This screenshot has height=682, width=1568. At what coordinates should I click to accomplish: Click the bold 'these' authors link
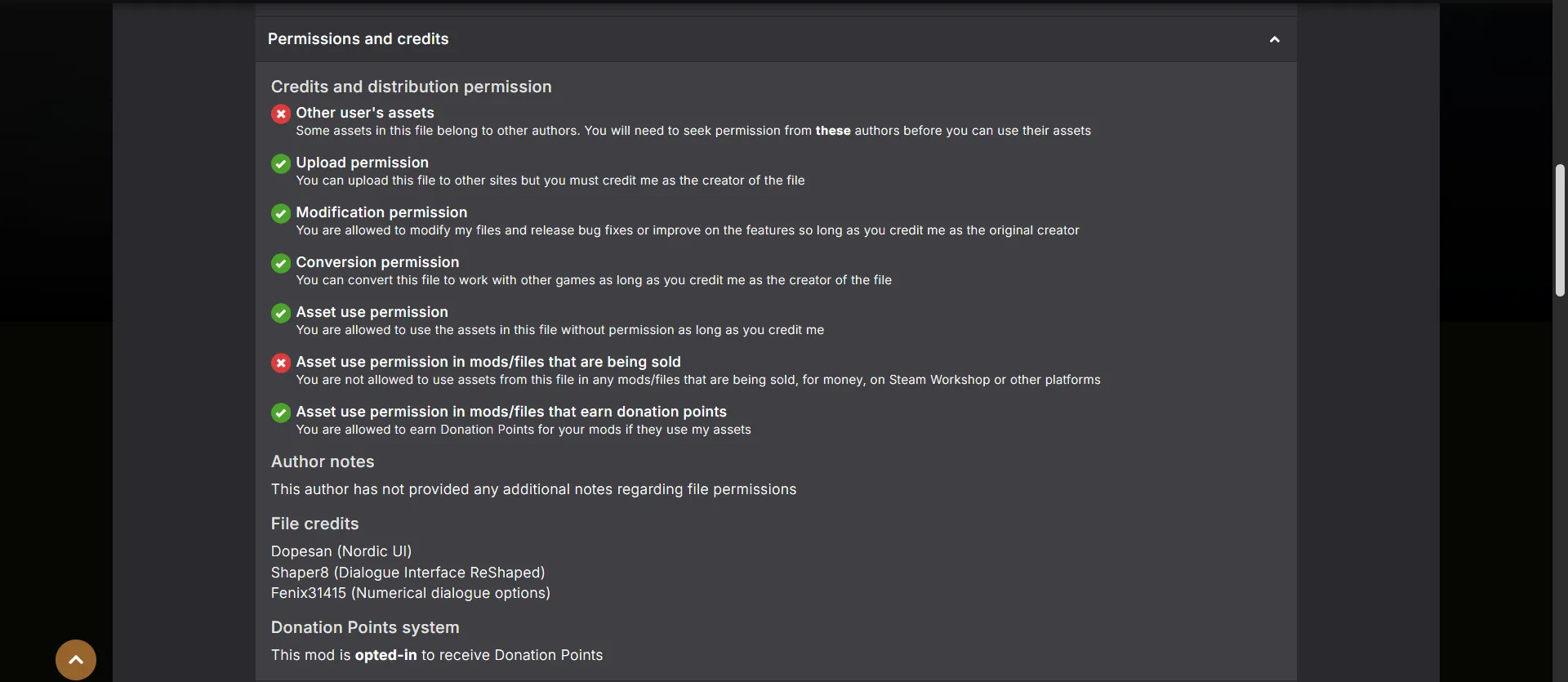[x=833, y=131]
